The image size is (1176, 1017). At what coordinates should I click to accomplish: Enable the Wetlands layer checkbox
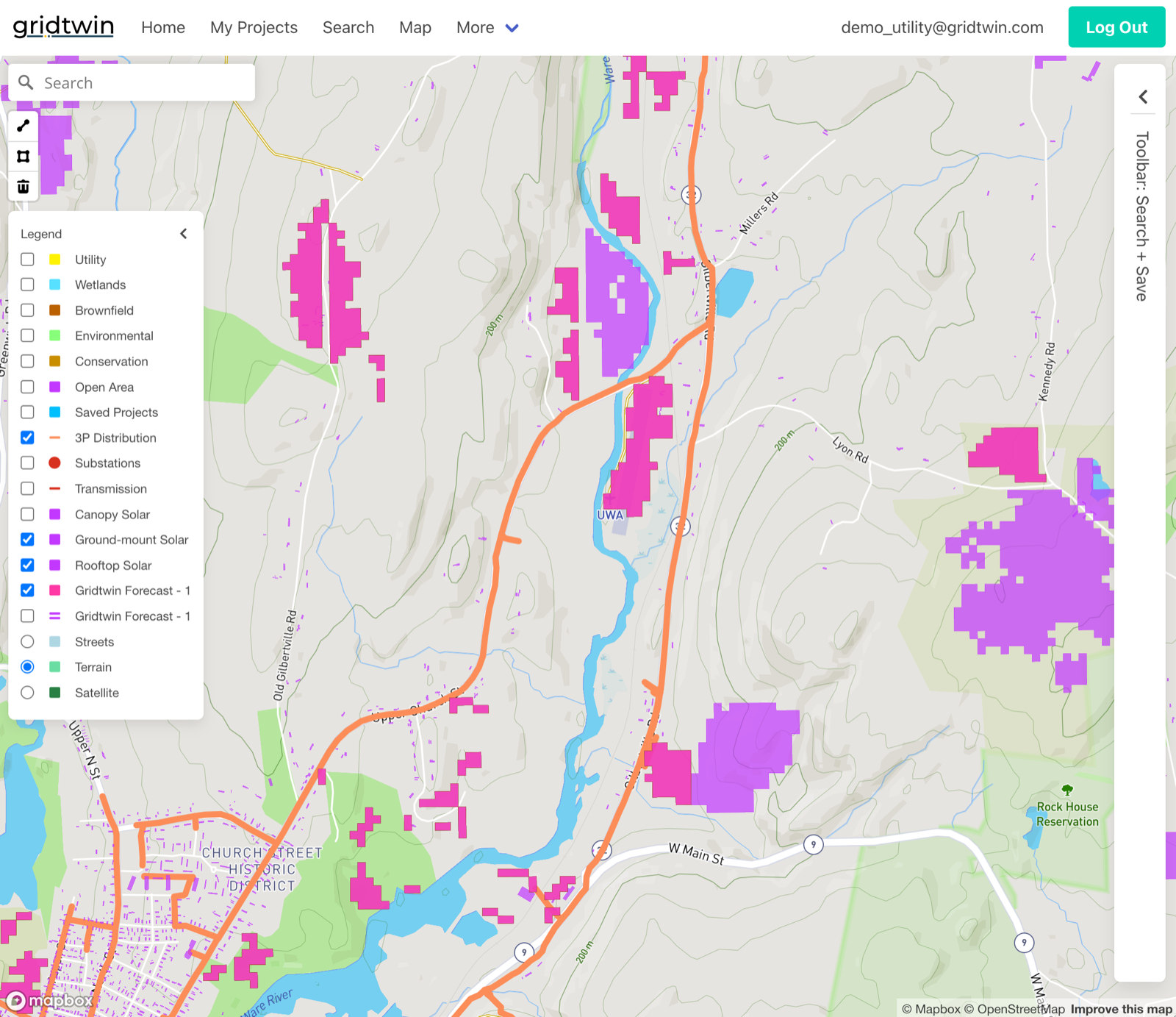27,285
